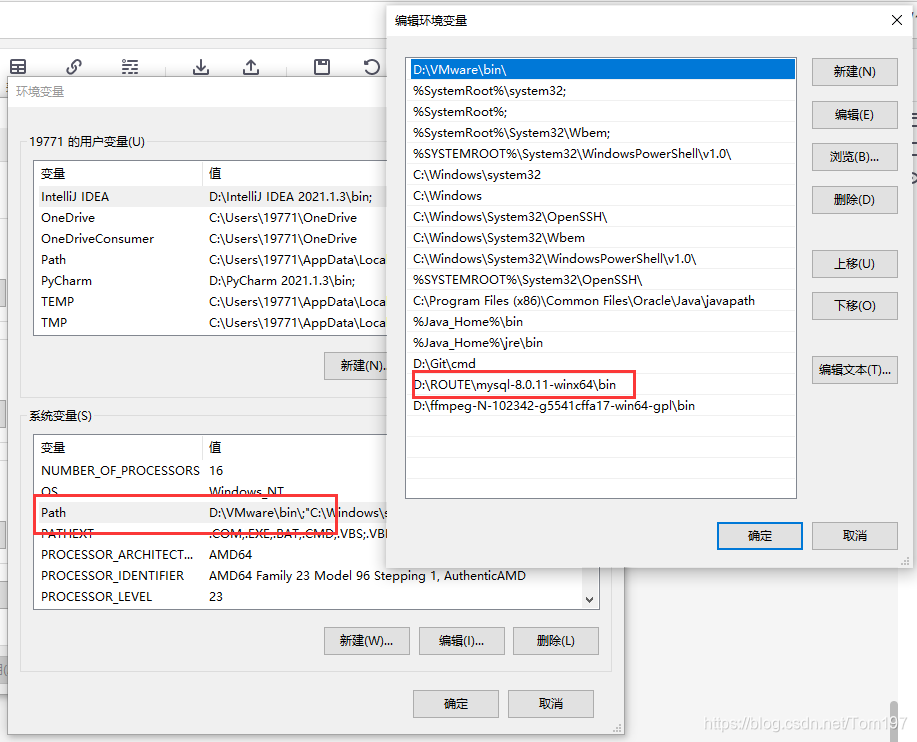
Task: Click 新建(N)... under user variables
Action: tap(356, 366)
